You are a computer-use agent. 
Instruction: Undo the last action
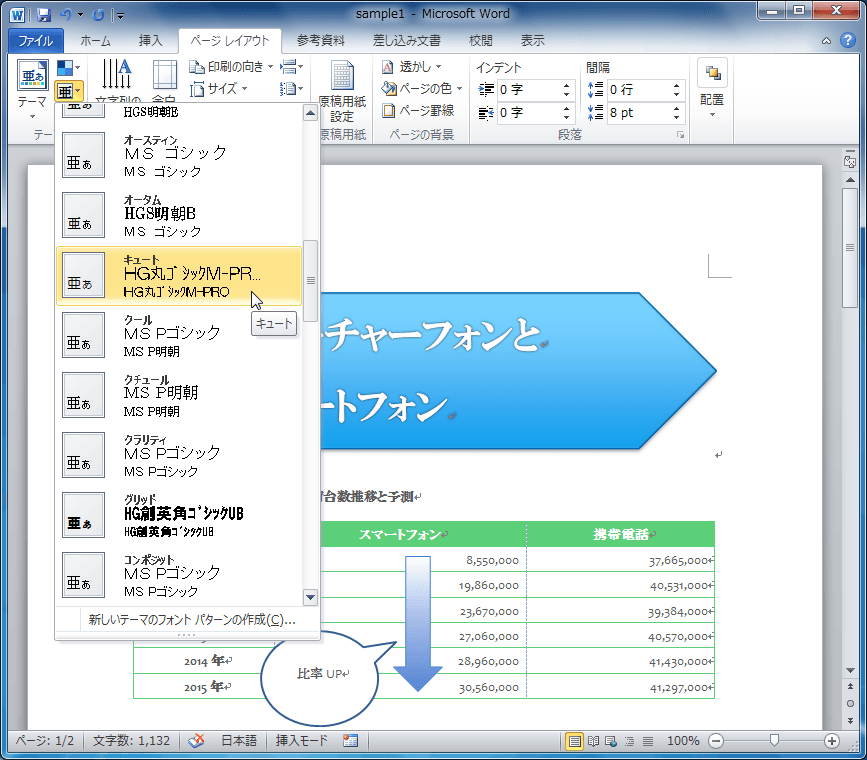(65, 14)
